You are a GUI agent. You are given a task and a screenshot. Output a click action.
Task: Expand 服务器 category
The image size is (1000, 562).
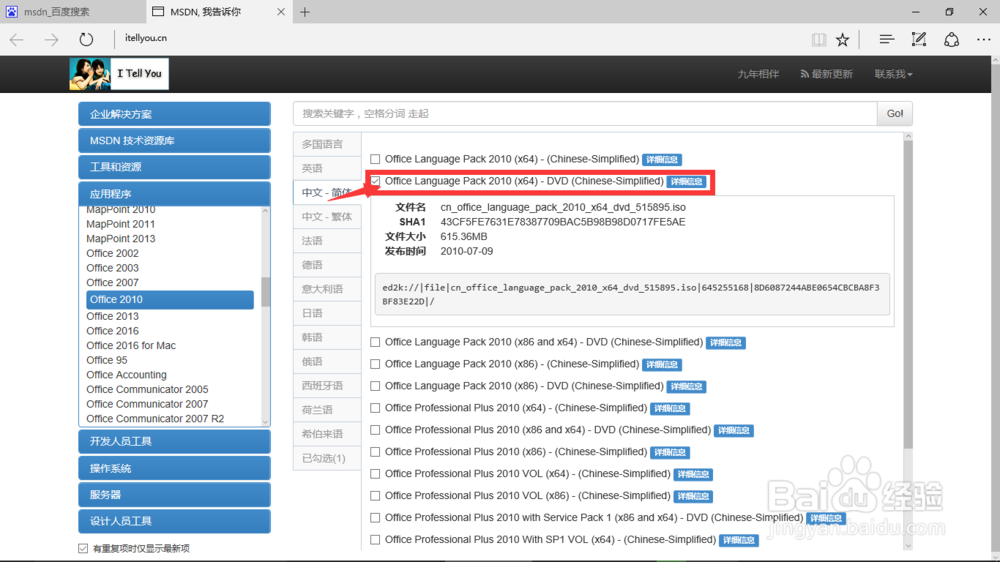pos(174,494)
